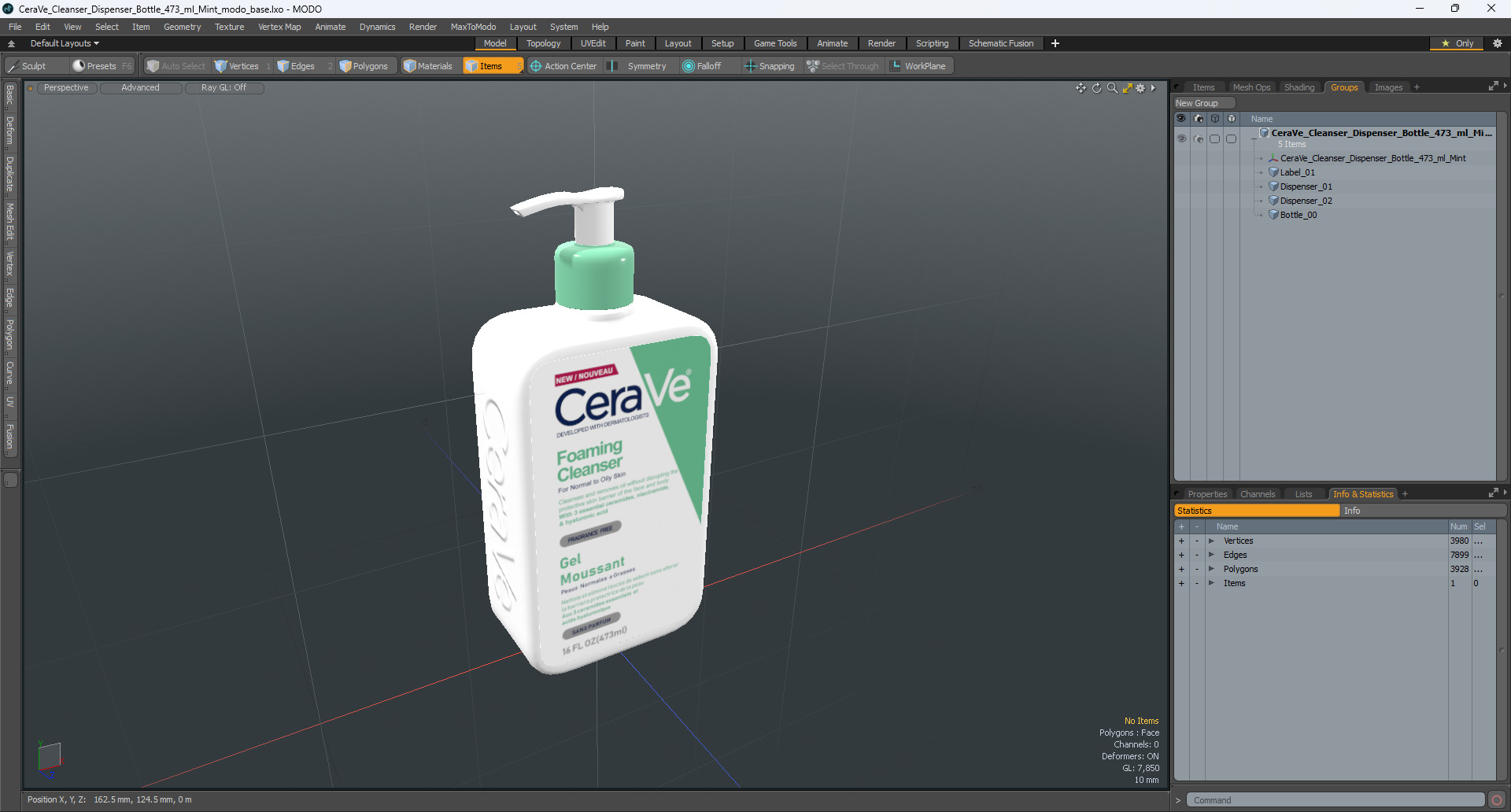The width and height of the screenshot is (1511, 812).
Task: Click the viewport zoom magnifier icon
Action: coord(1112,88)
